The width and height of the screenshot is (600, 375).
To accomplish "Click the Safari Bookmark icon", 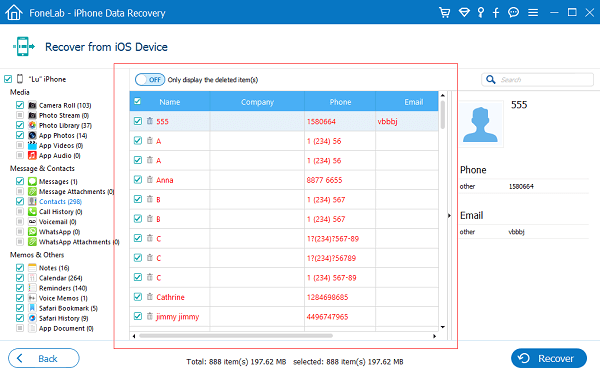I will tap(33, 308).
